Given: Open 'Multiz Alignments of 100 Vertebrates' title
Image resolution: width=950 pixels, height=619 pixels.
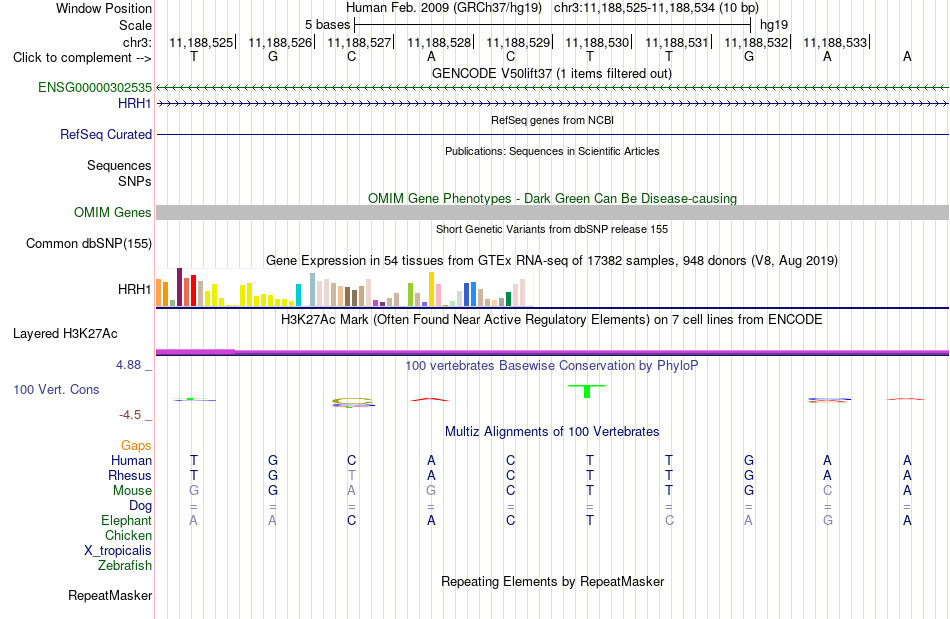Looking at the screenshot, I should 552,431.
